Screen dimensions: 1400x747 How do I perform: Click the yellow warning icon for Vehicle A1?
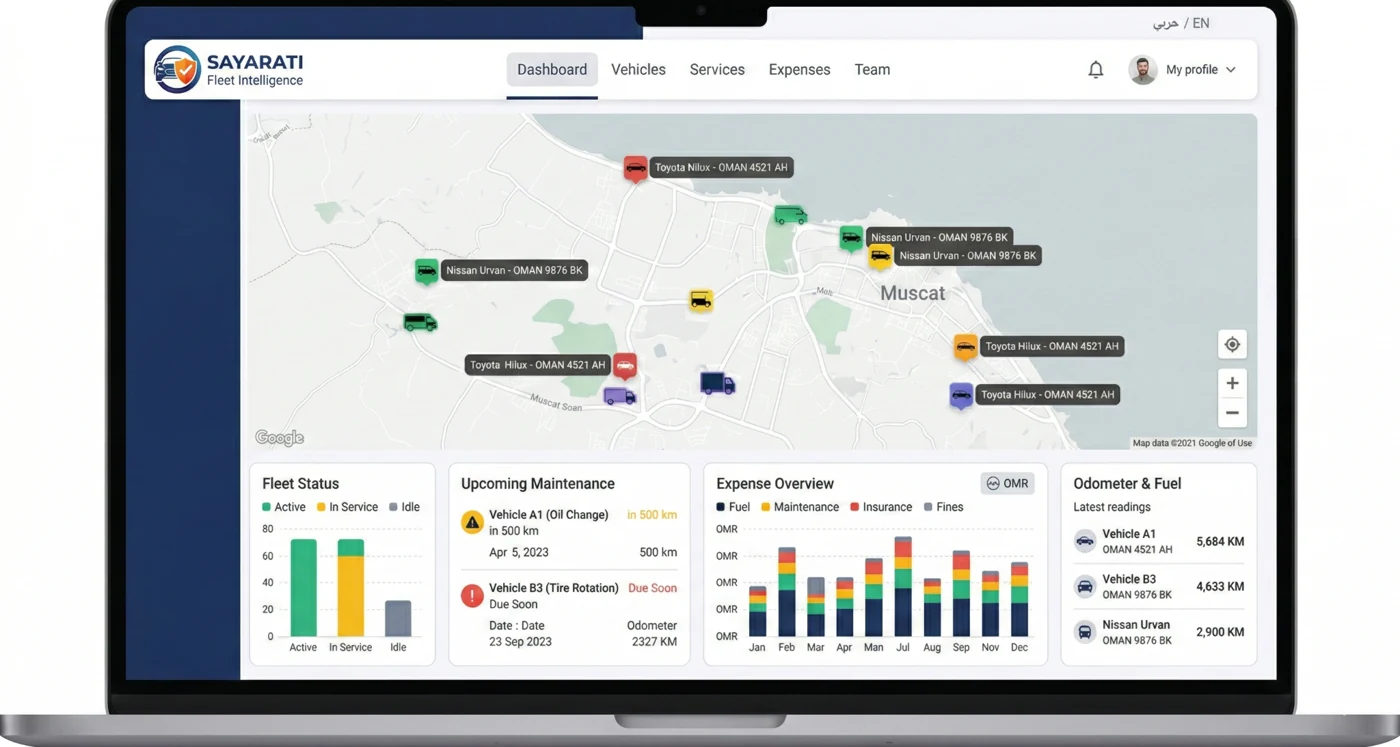click(472, 522)
